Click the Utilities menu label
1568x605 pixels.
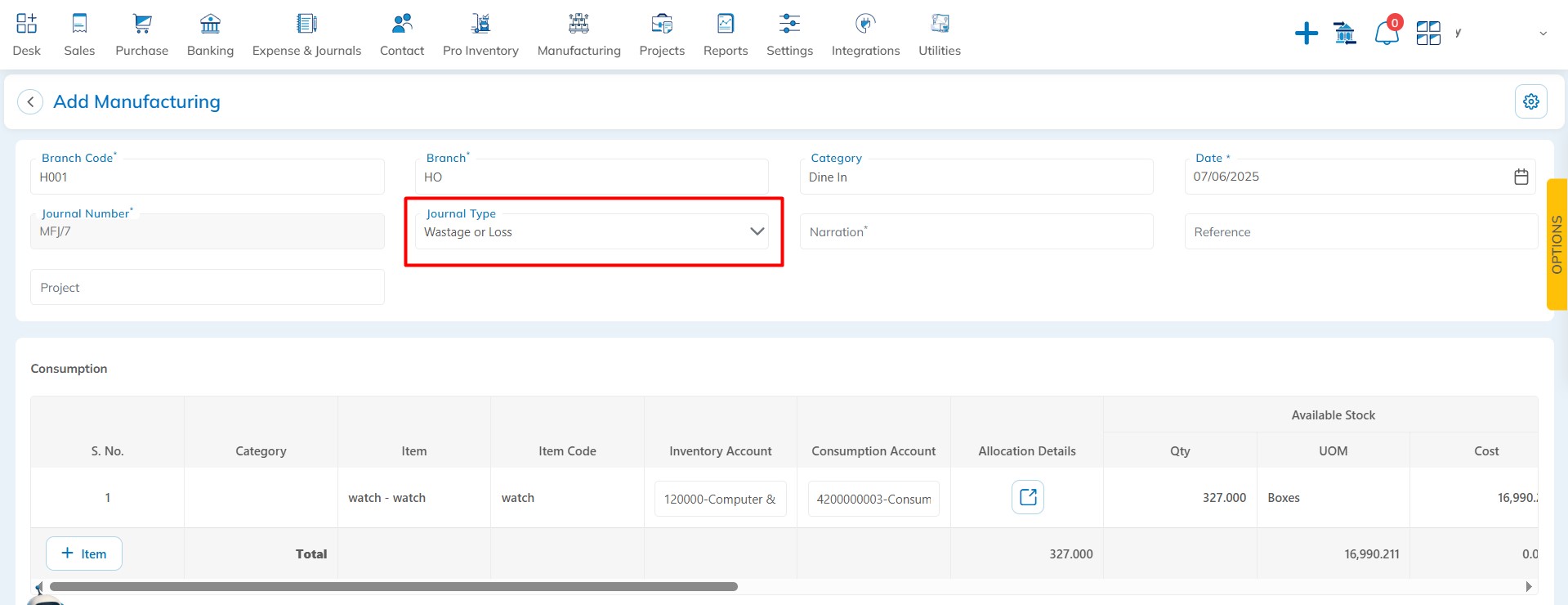click(x=940, y=51)
